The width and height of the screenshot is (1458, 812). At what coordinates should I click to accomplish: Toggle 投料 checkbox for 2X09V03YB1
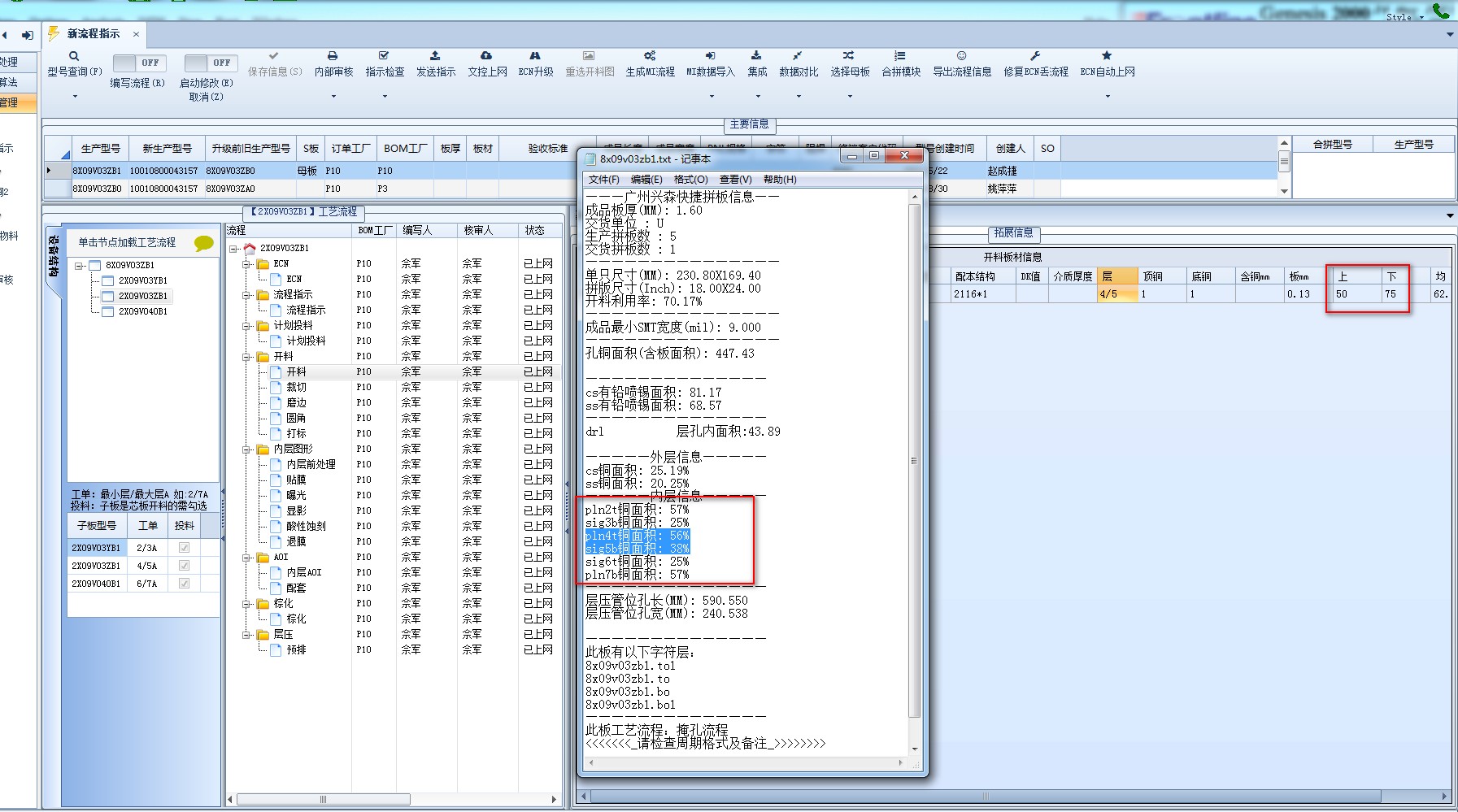pyautogui.click(x=184, y=548)
